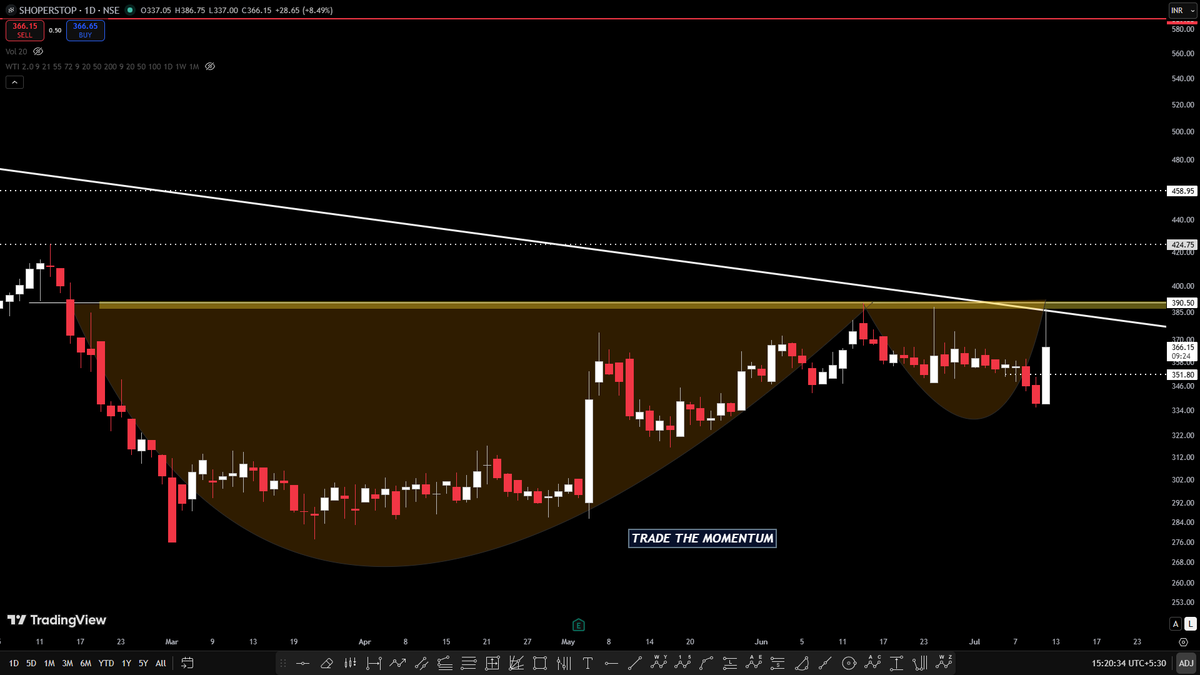Switch to the 1M time range

[49, 662]
